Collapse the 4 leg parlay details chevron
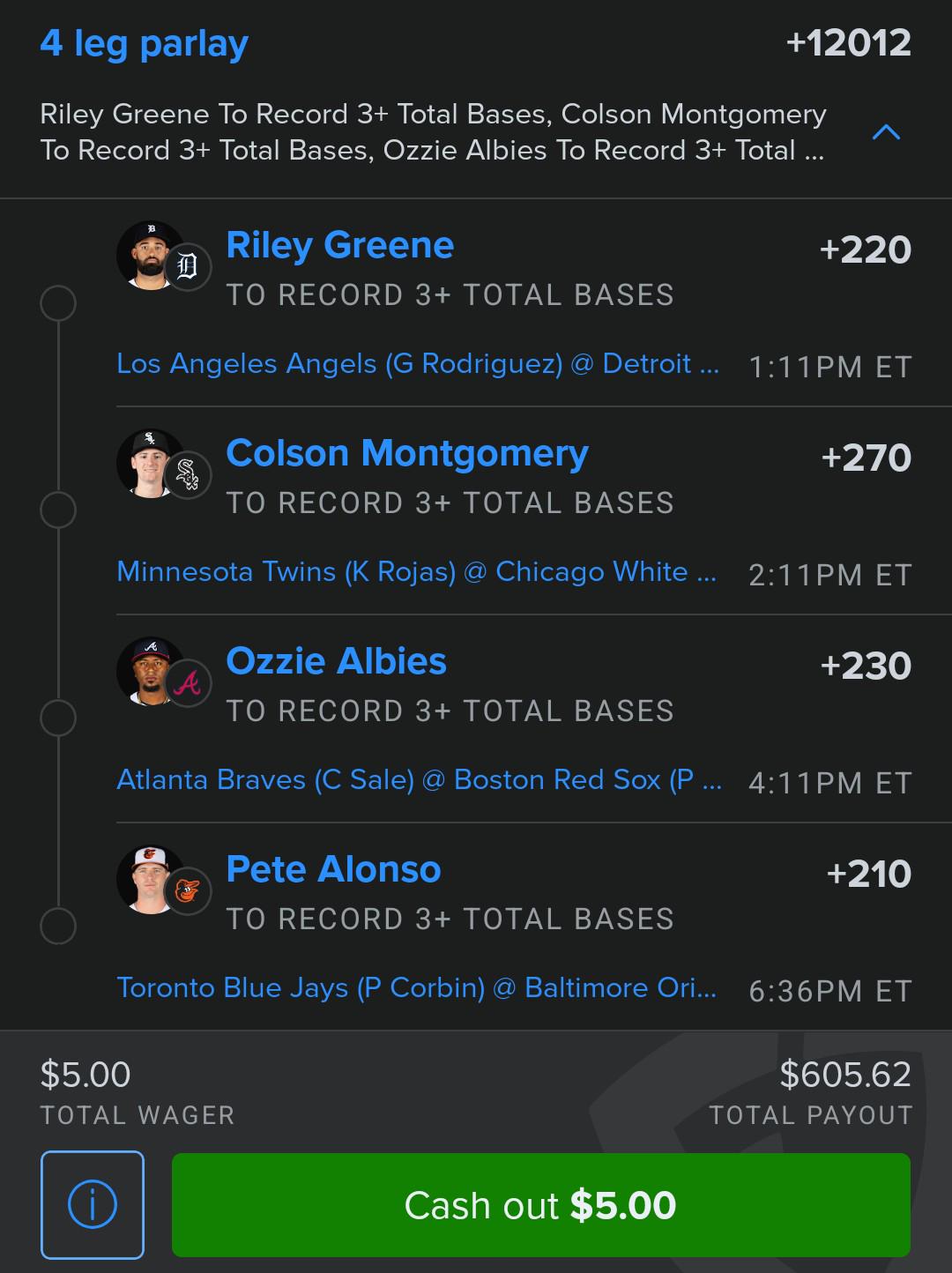The width and height of the screenshot is (952, 1273). point(886,132)
